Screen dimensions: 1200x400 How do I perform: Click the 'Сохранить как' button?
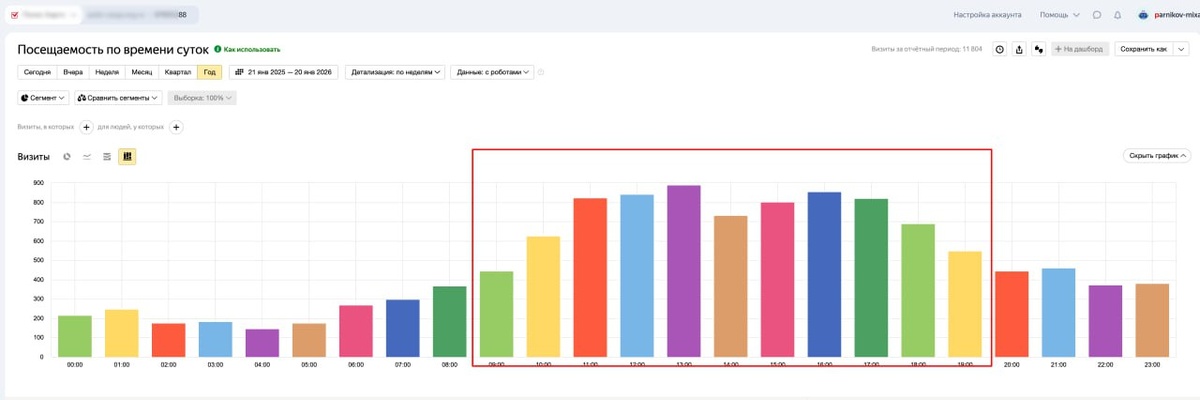(1143, 49)
